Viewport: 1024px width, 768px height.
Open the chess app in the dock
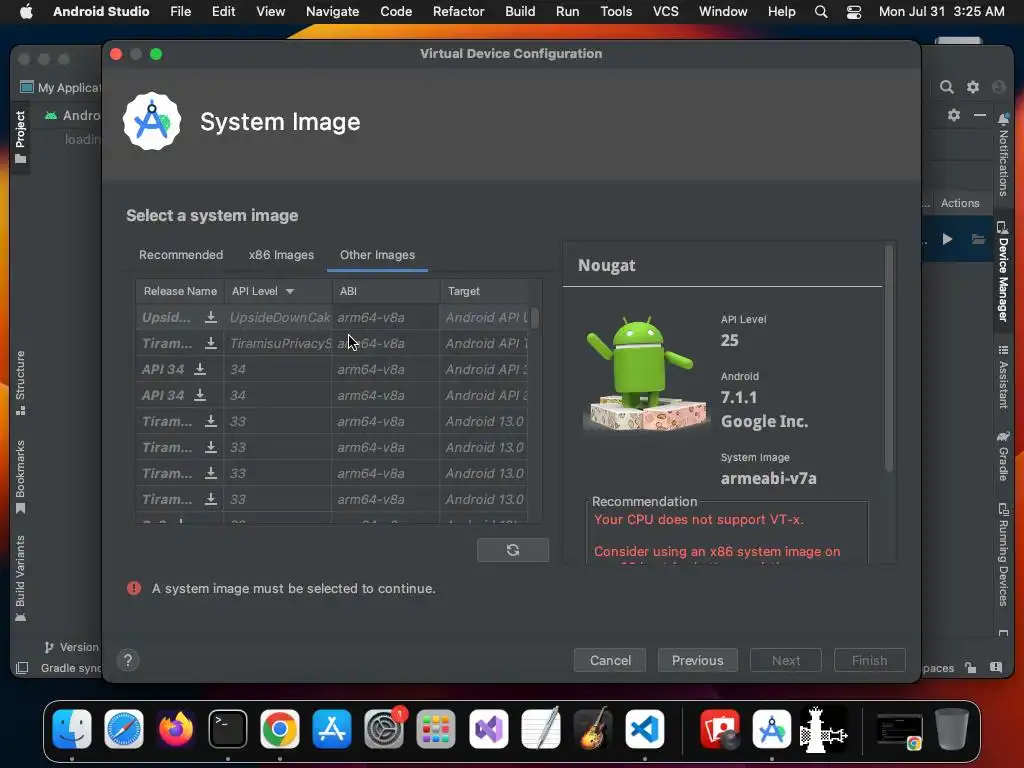coord(824,729)
